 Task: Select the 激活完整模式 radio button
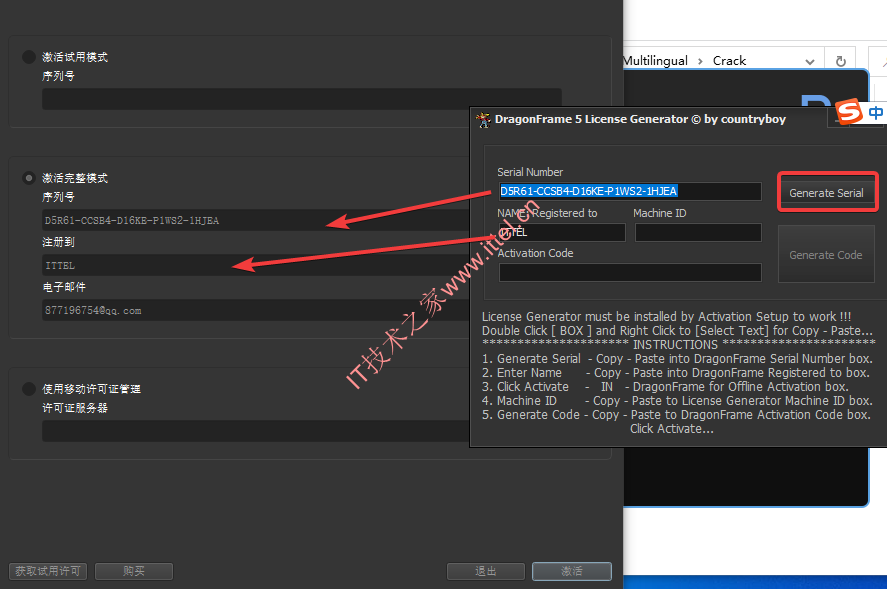coord(29,178)
